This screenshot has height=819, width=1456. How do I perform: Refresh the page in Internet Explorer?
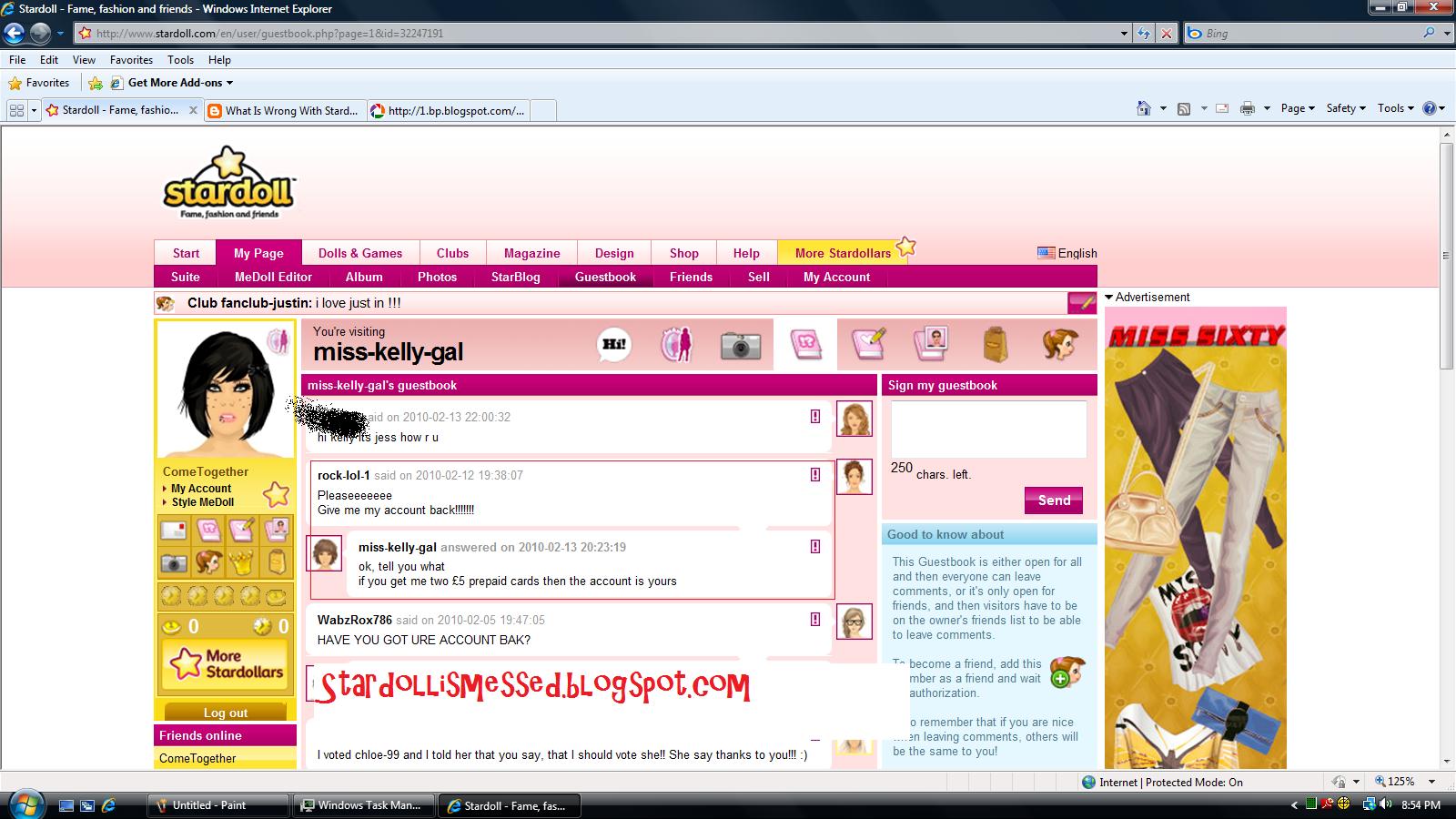[x=1144, y=34]
